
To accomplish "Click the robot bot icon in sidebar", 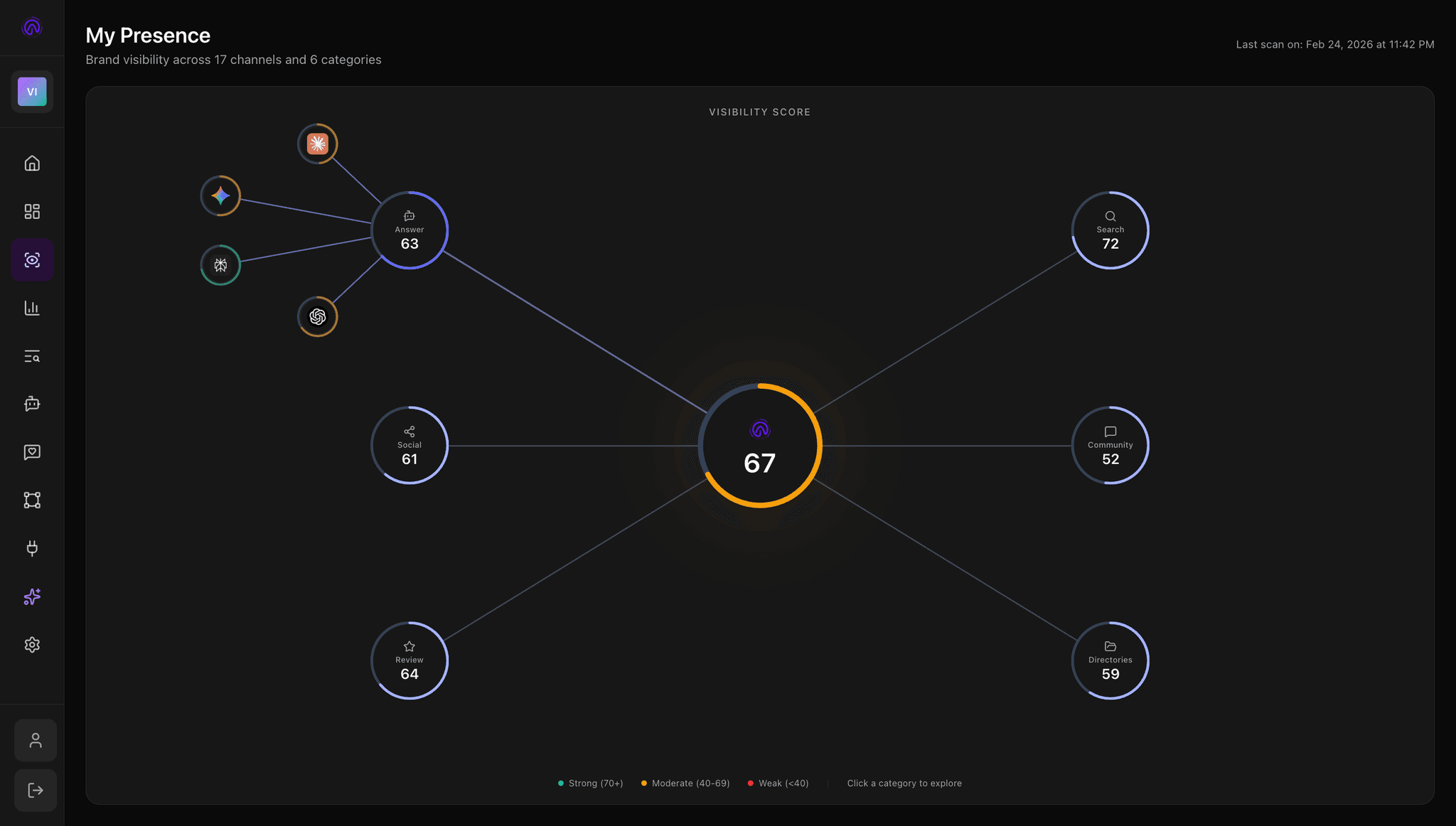I will 32,404.
